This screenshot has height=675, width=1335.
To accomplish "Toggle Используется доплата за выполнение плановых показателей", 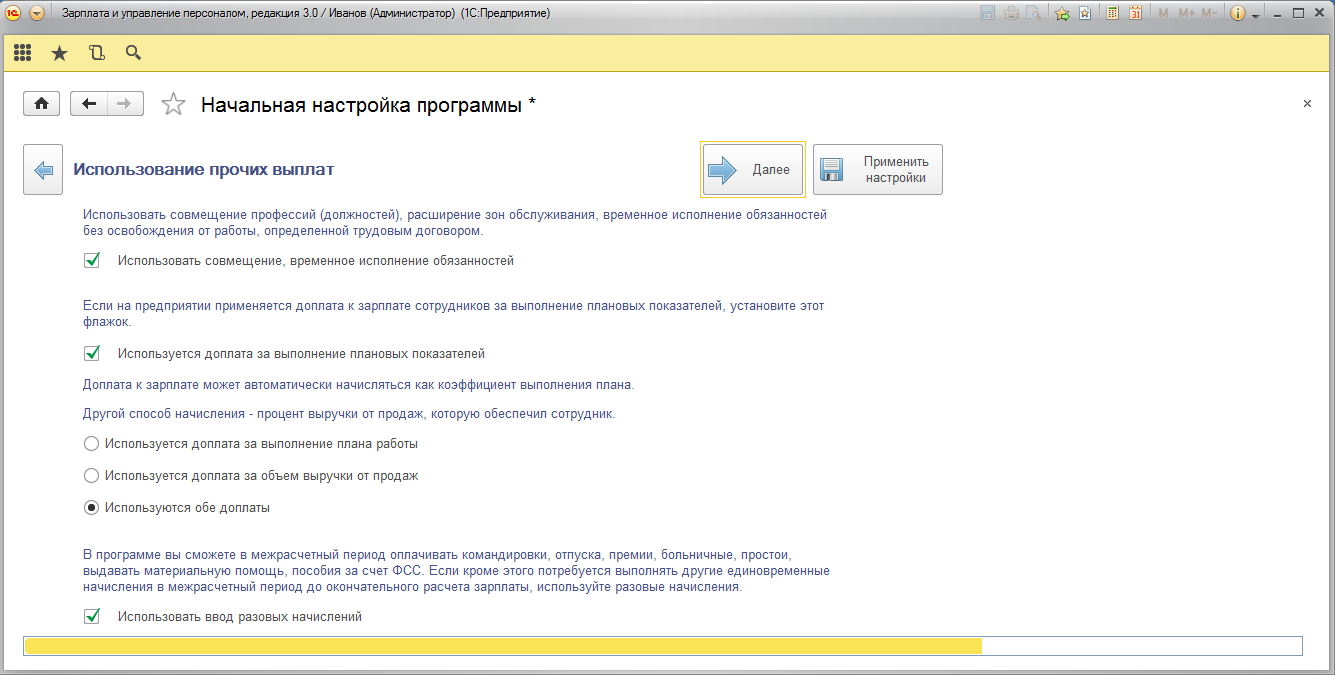I will (92, 353).
